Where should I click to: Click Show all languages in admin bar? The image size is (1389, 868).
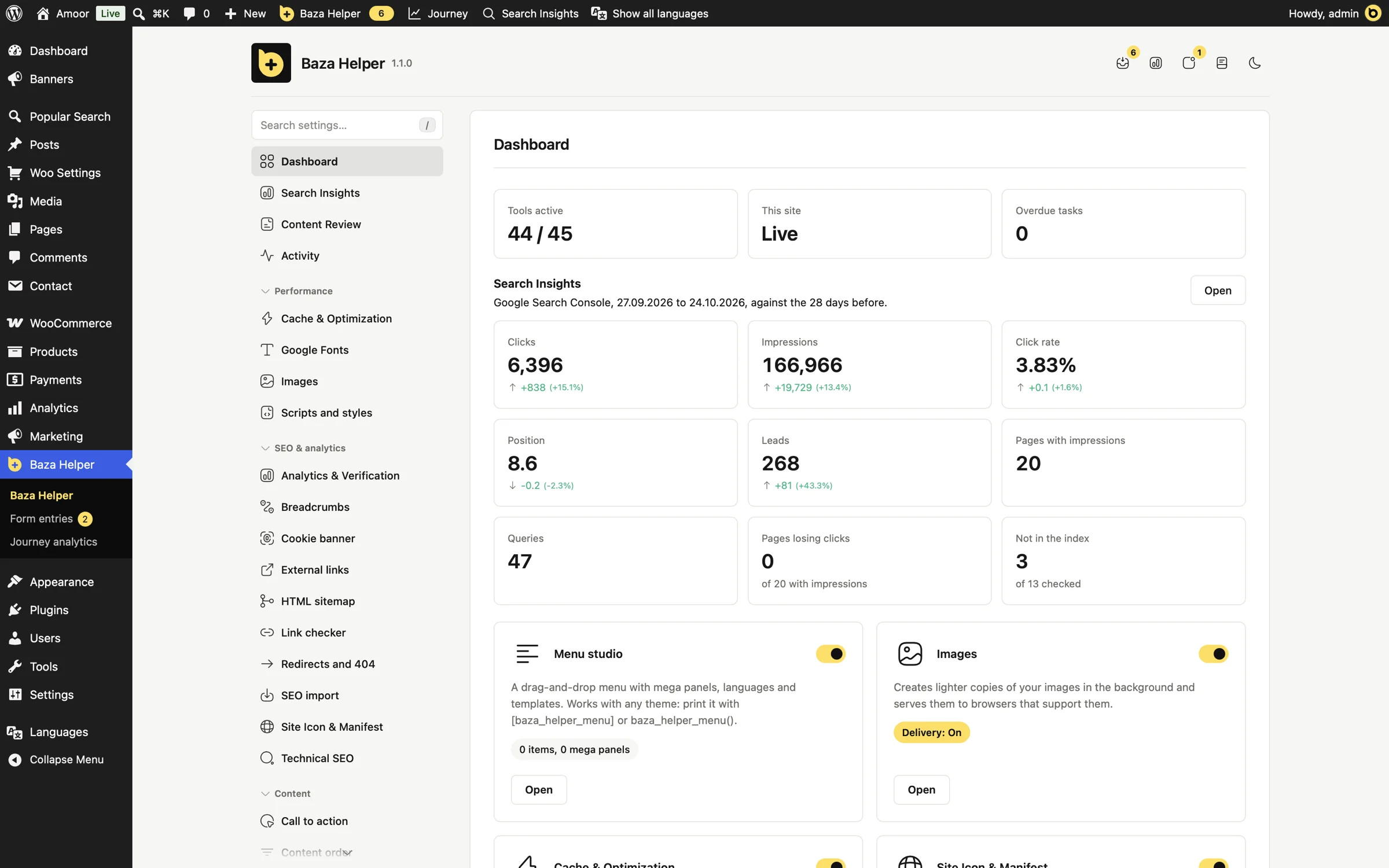click(x=649, y=13)
